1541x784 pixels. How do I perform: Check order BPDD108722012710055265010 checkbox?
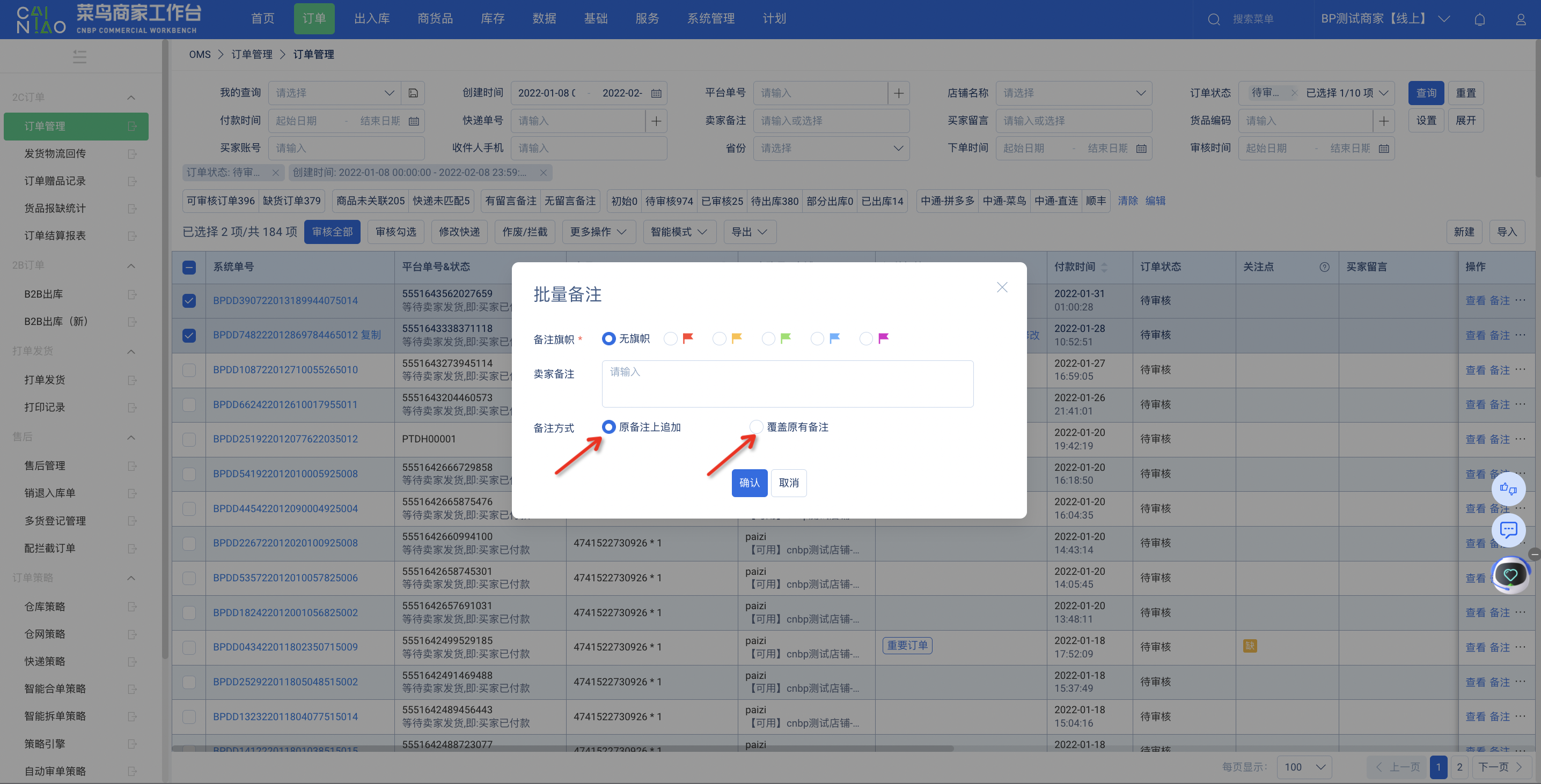[189, 369]
